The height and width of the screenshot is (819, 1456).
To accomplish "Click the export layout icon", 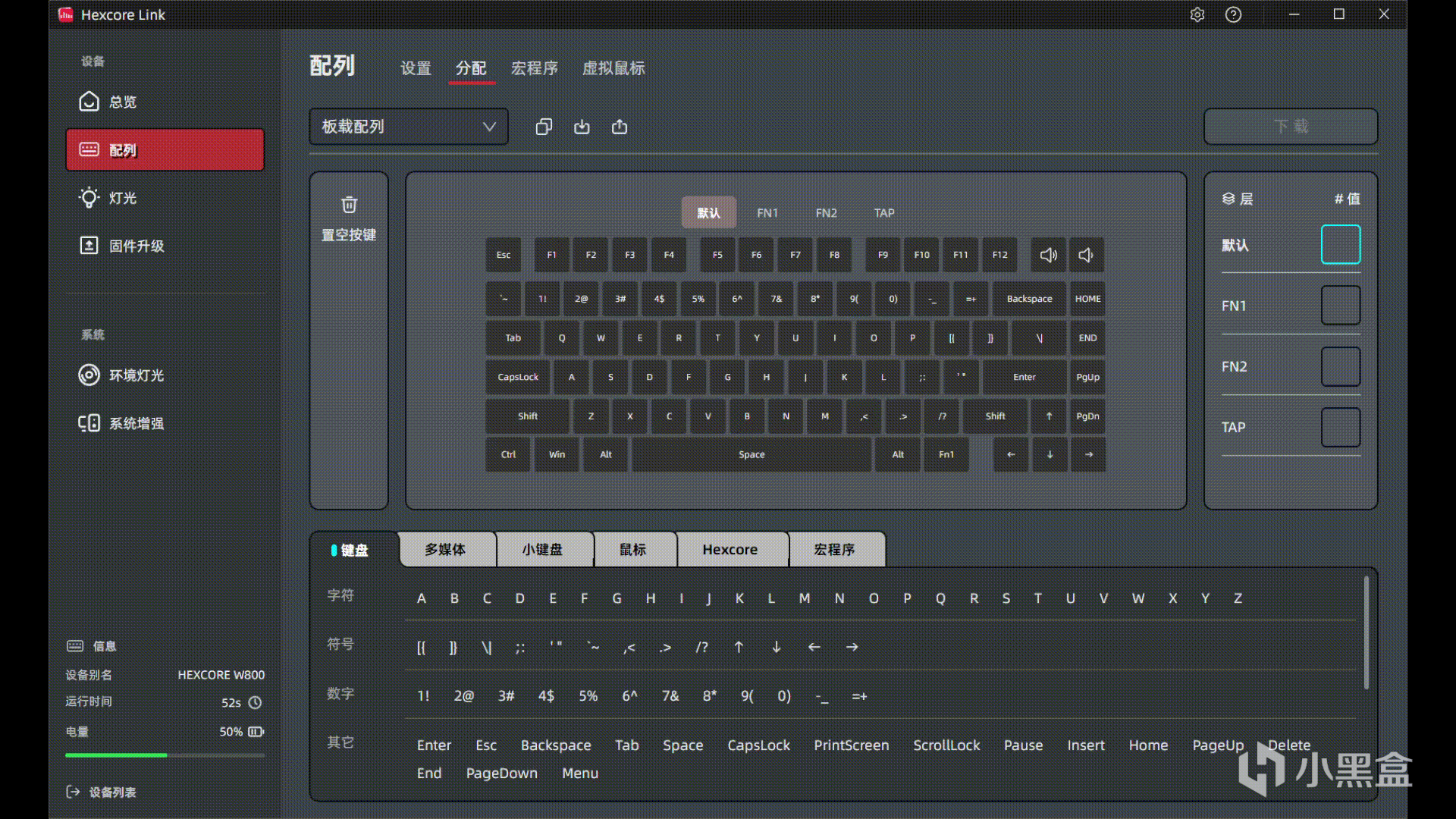I will pos(620,127).
